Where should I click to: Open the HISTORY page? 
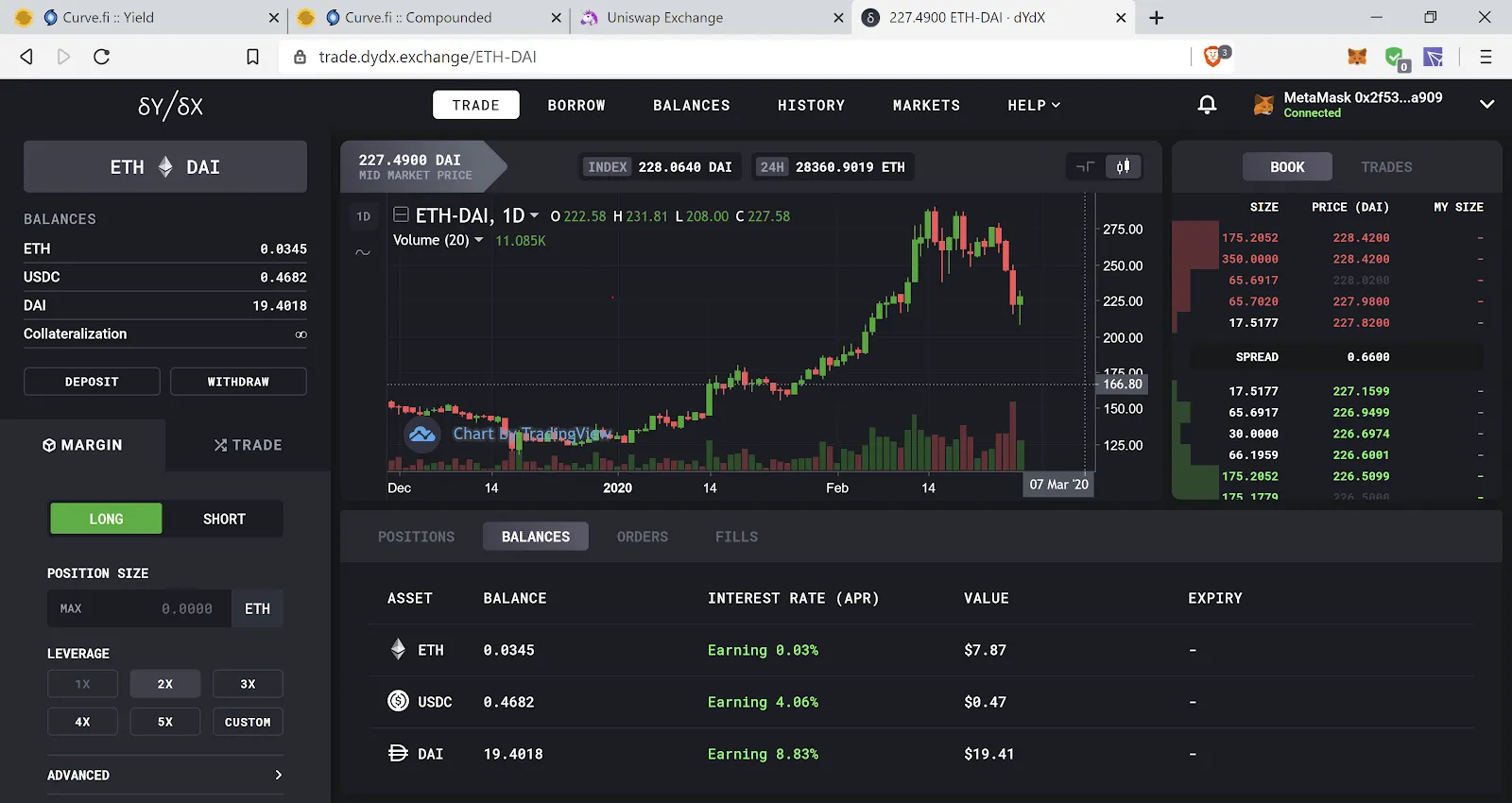812,106
